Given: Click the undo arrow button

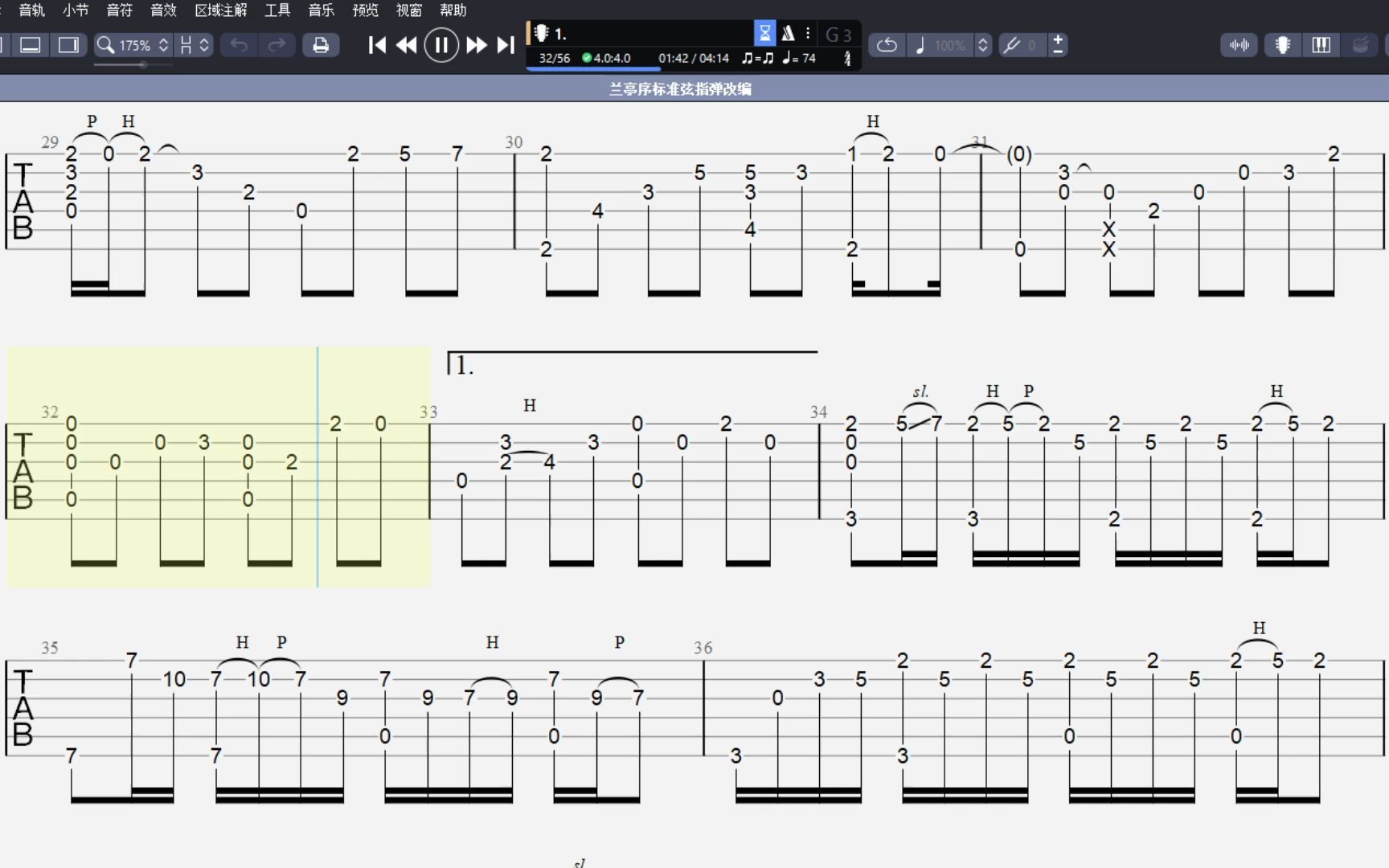Looking at the screenshot, I should (239, 45).
